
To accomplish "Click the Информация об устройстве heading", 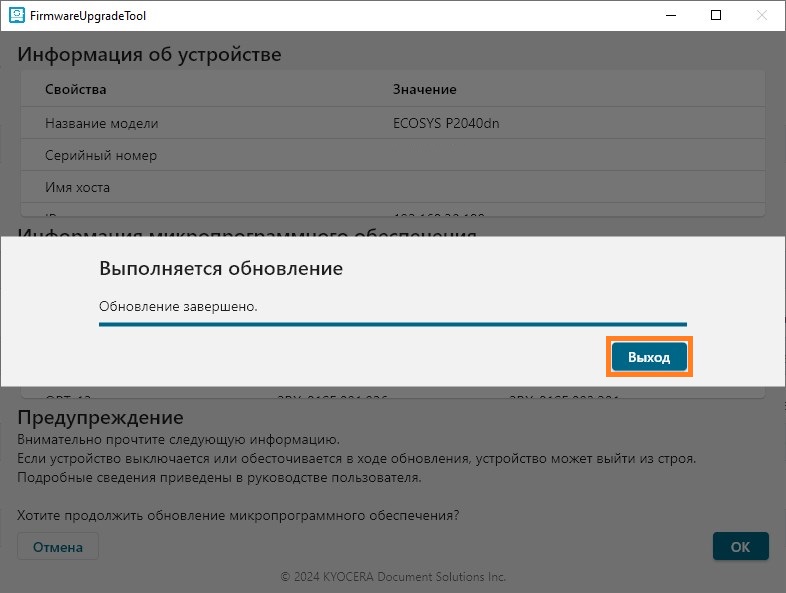I will pos(149,54).
